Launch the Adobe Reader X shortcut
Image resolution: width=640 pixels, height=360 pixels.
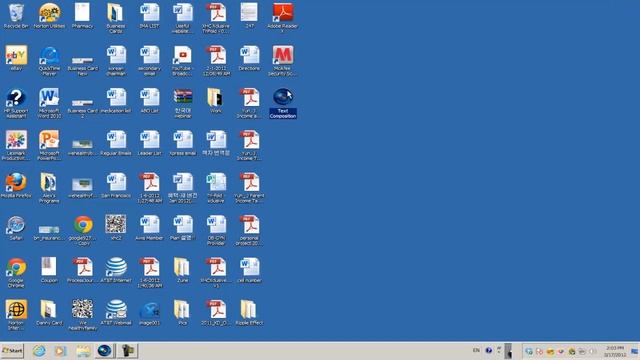[x=282, y=19]
